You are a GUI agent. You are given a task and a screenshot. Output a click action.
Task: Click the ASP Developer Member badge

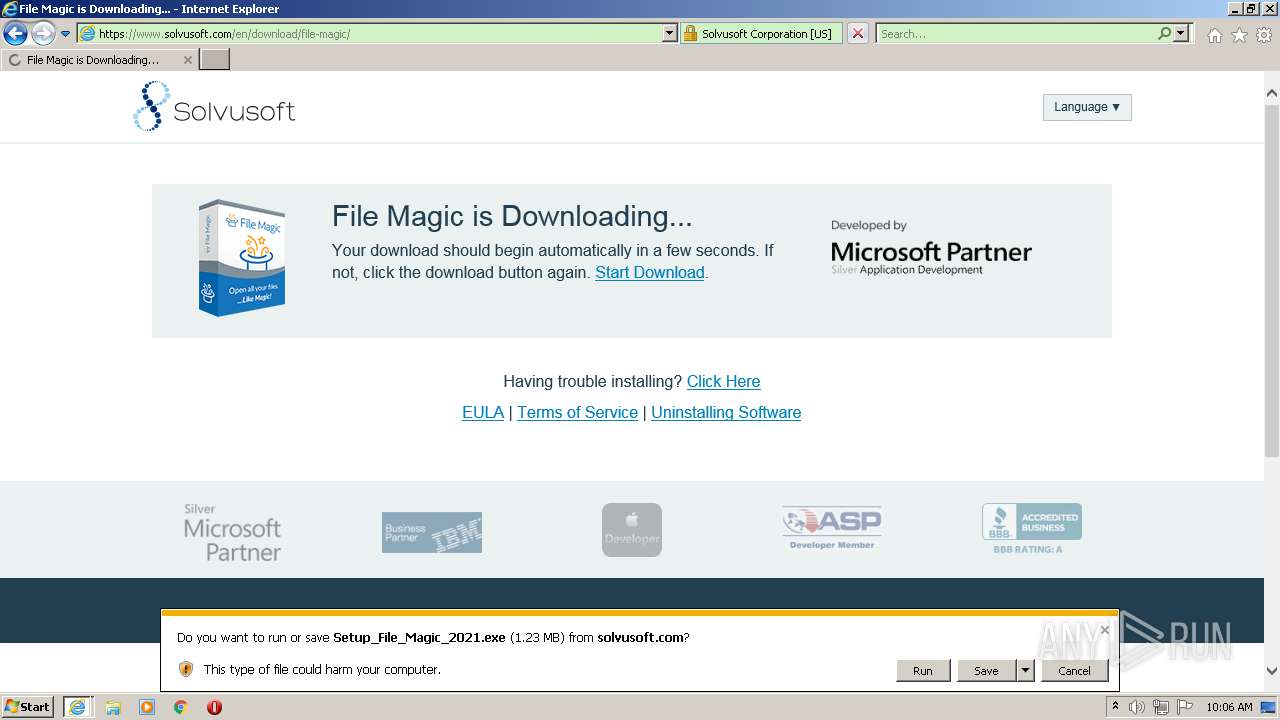point(832,528)
